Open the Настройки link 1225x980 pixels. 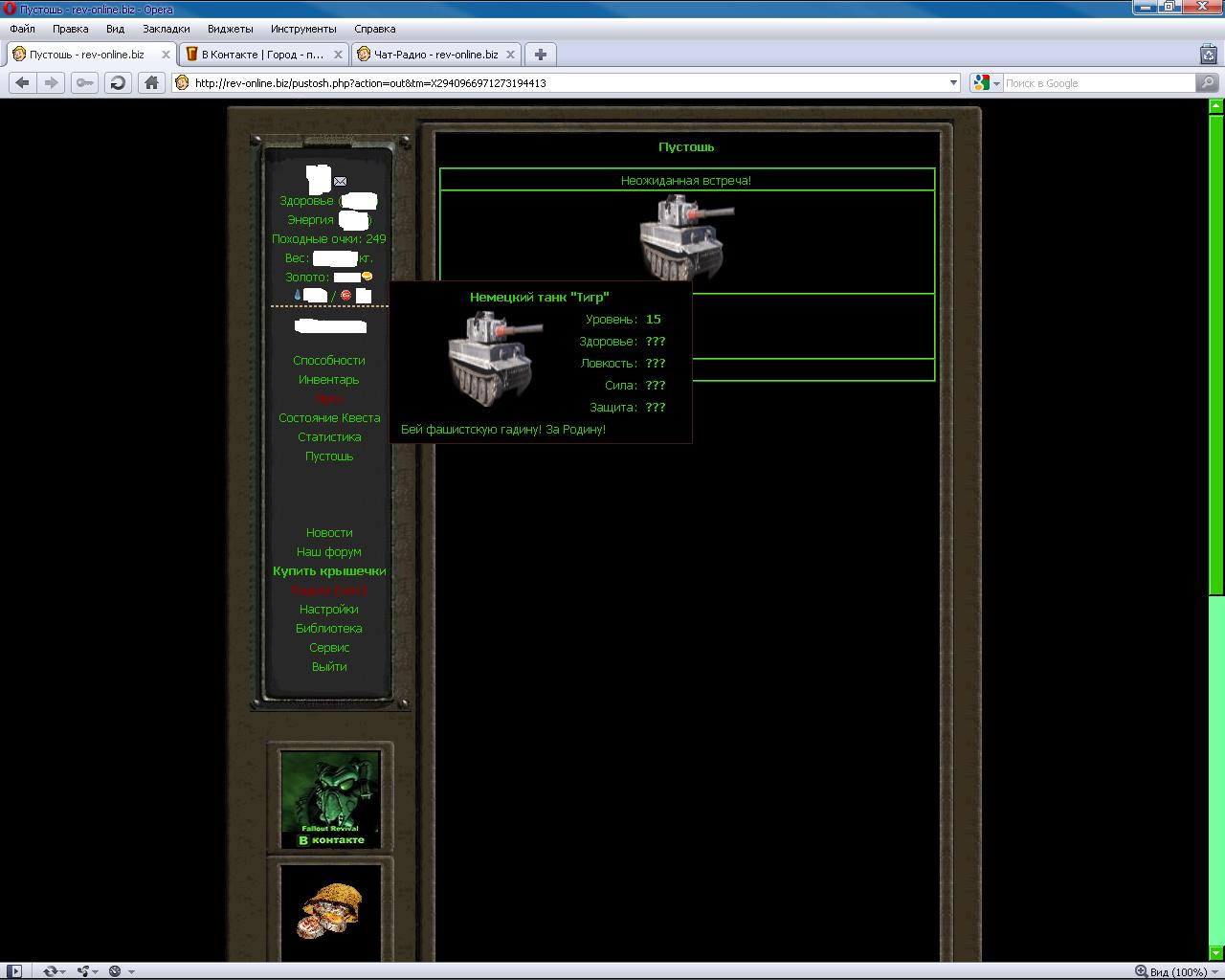coord(329,610)
